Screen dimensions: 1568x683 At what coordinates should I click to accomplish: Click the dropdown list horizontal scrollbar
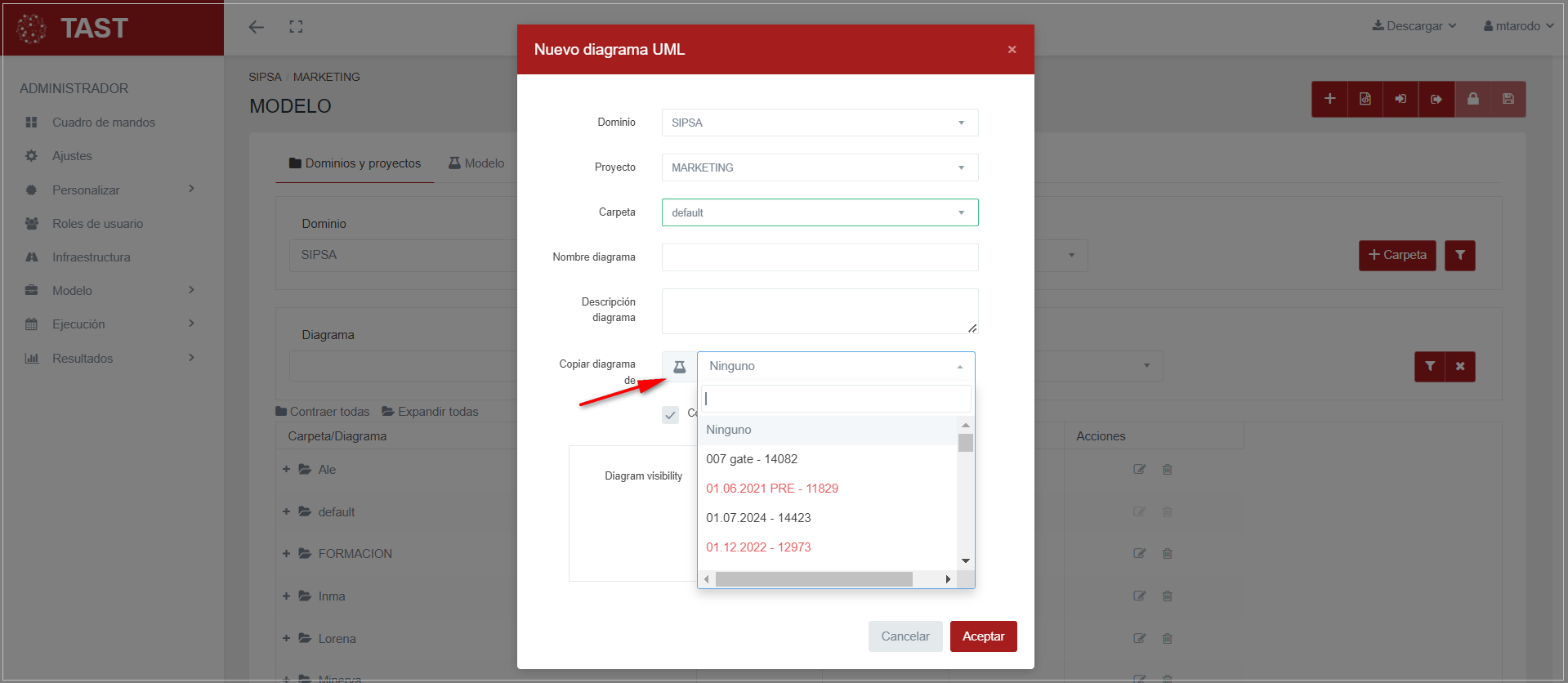point(814,579)
